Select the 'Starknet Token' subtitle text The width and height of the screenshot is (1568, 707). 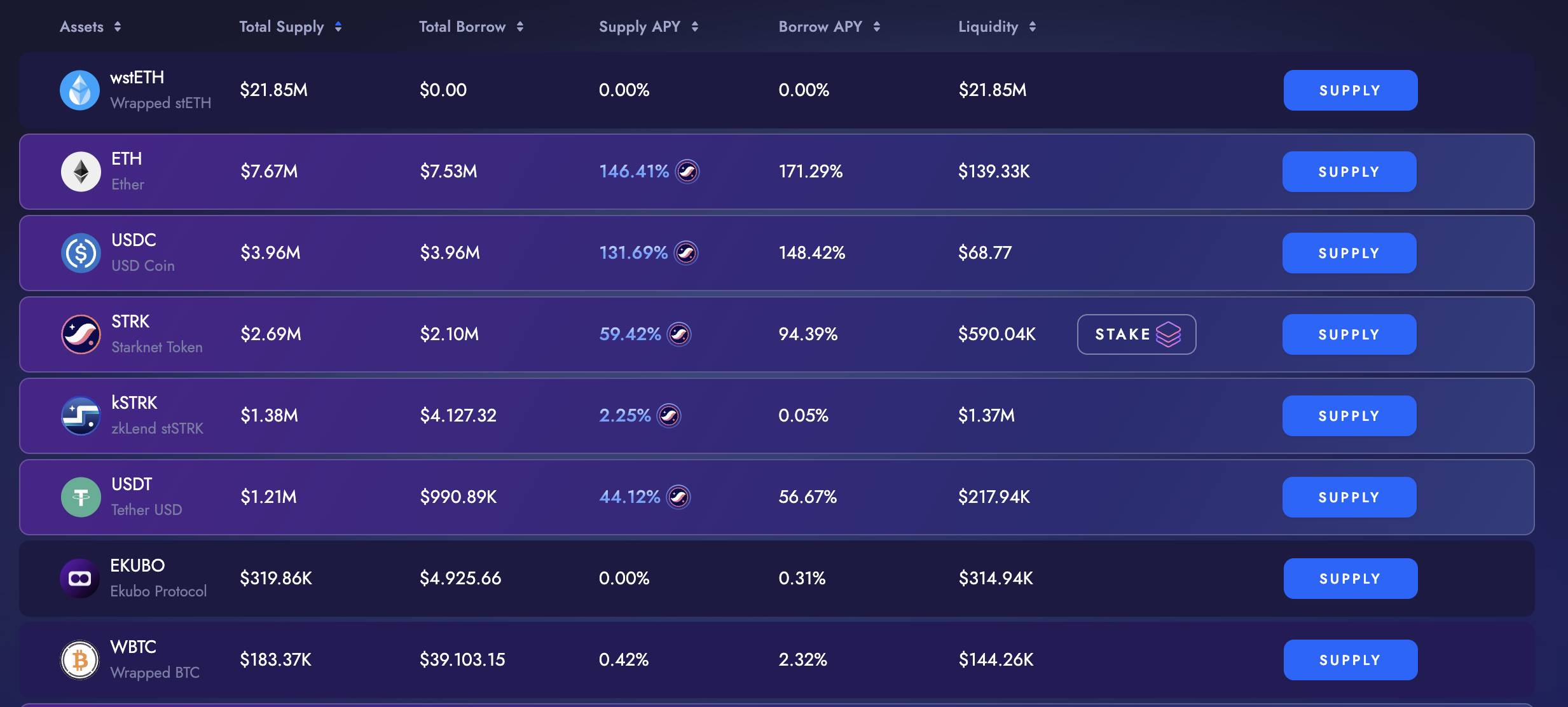[x=157, y=347]
